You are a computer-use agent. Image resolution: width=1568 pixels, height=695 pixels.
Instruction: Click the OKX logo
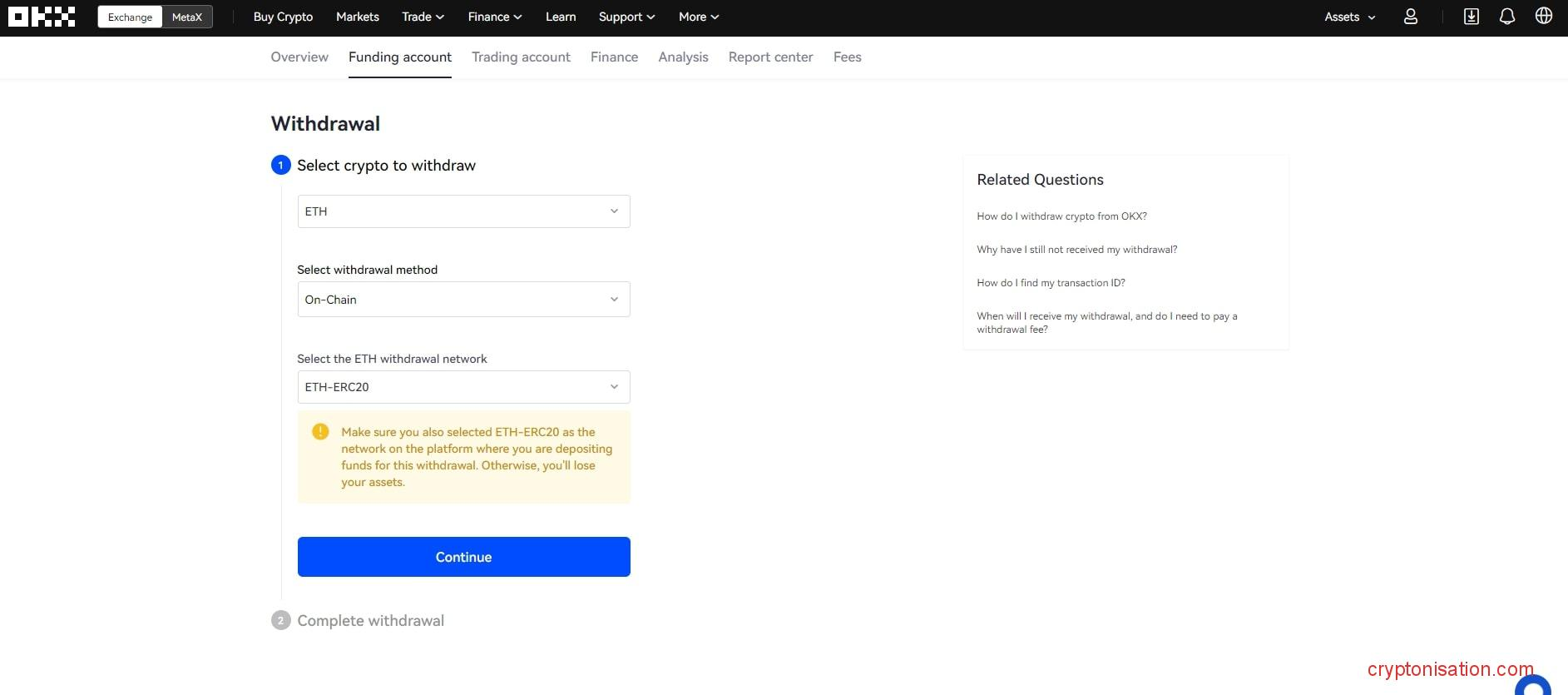[42, 17]
